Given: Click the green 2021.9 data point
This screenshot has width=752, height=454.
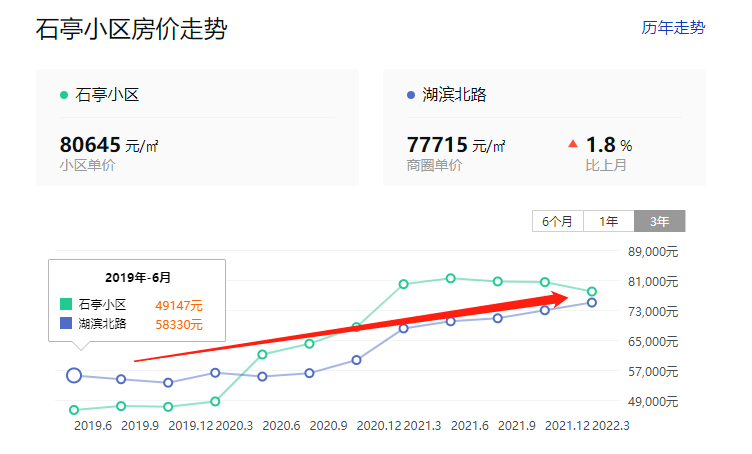Looking at the screenshot, I should [x=498, y=281].
